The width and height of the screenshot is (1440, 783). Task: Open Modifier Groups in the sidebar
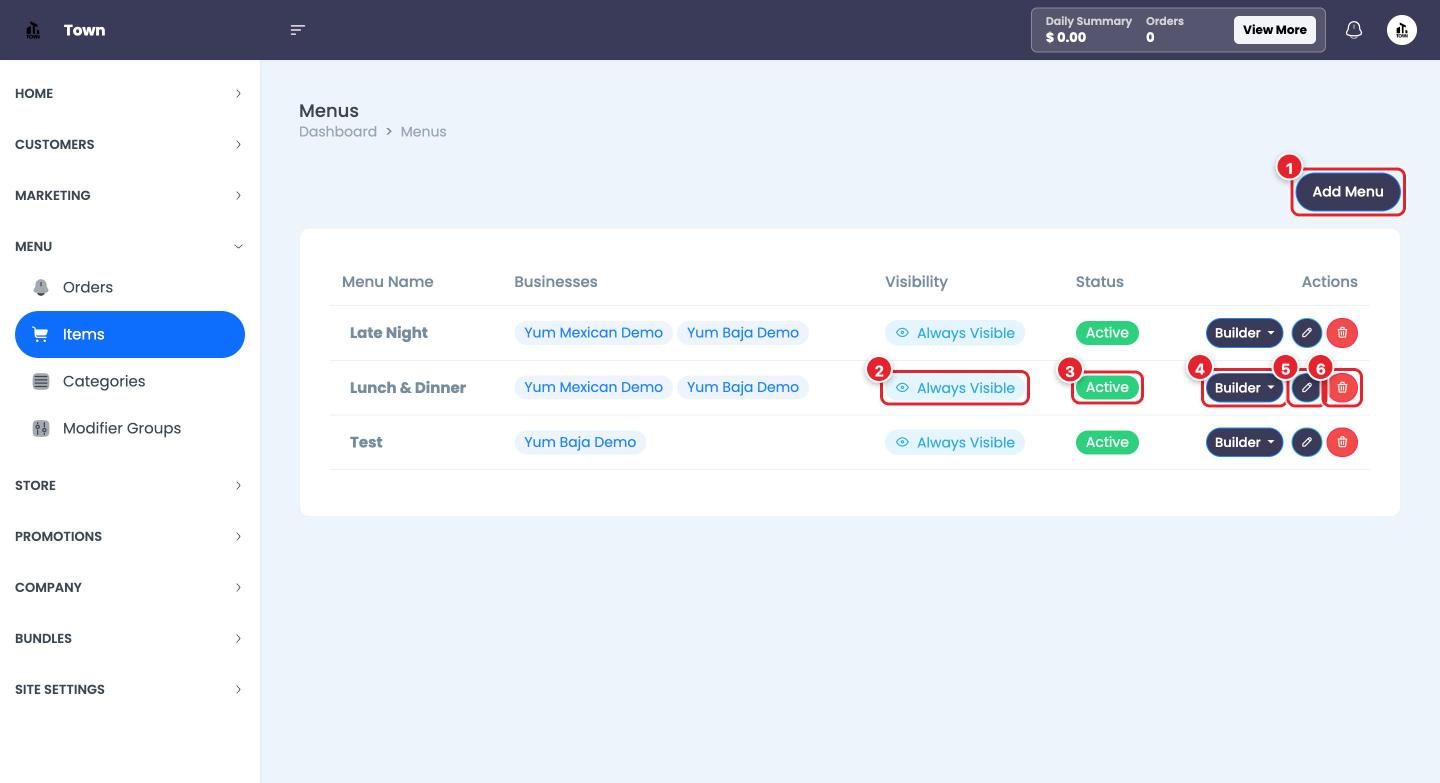click(130, 428)
